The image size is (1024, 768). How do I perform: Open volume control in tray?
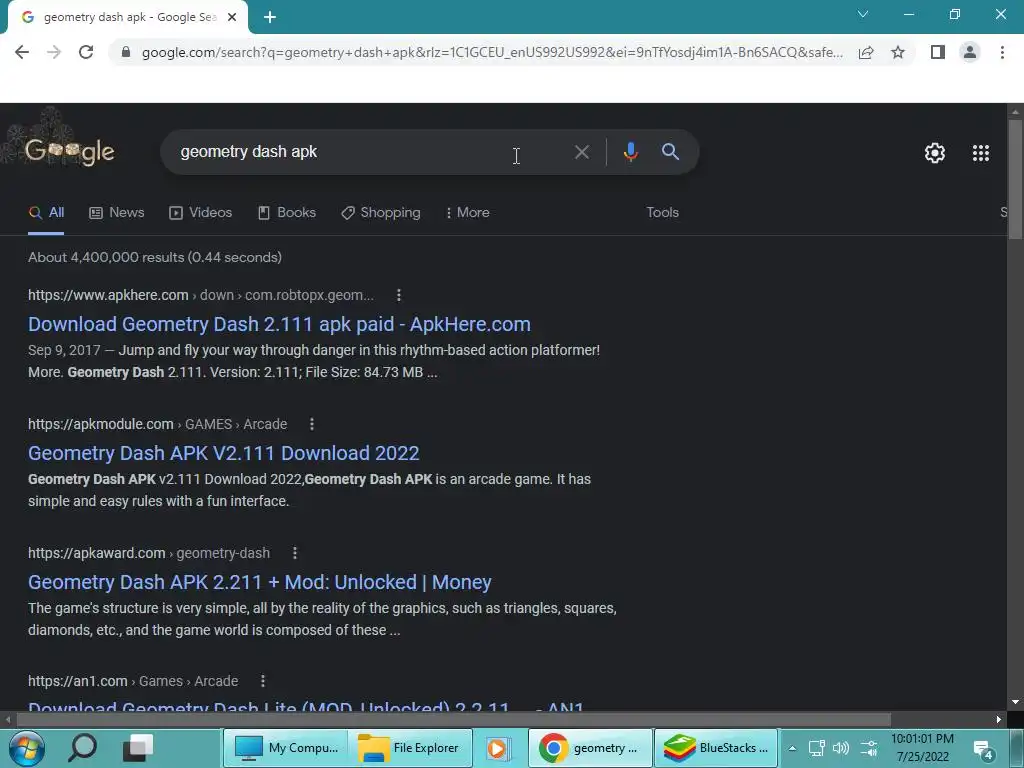[x=841, y=748]
